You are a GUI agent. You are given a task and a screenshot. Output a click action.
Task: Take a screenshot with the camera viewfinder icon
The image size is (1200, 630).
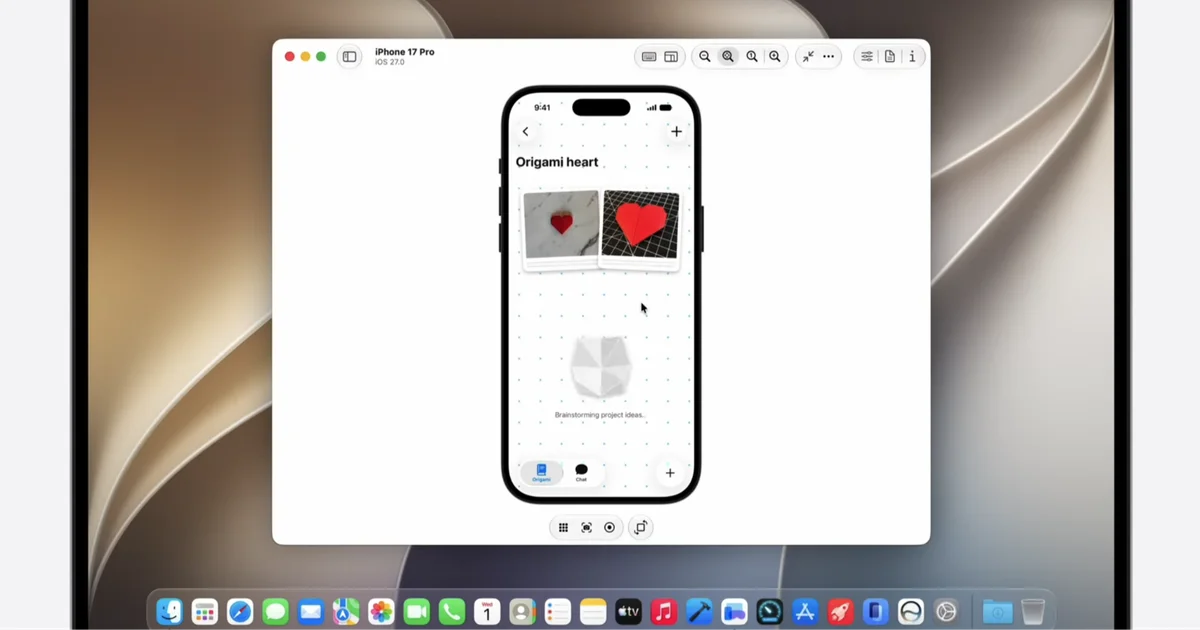(586, 527)
